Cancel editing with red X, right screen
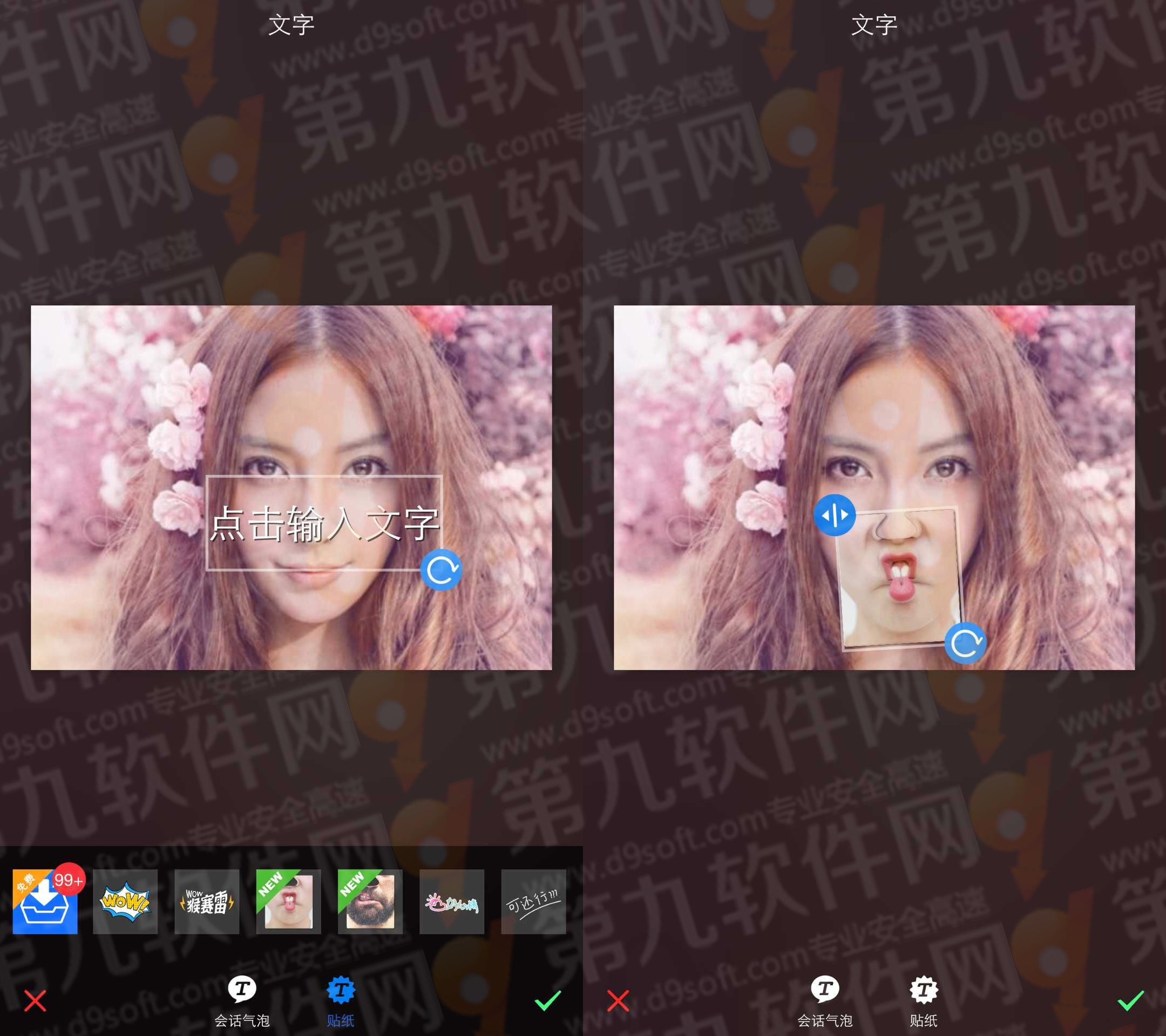 (x=619, y=1000)
